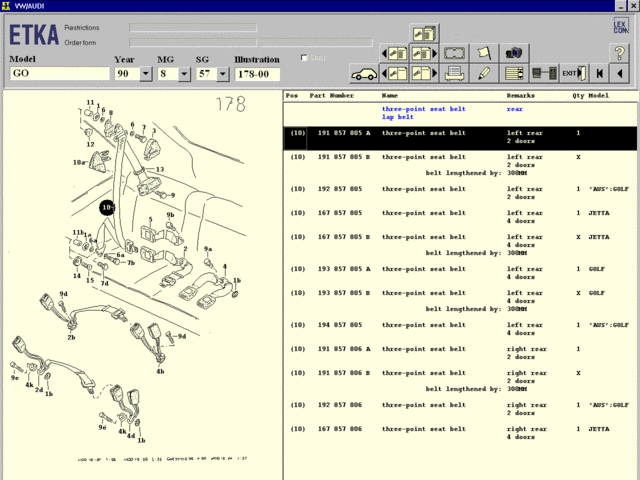
Task: Go to next blank illustration page
Action: coord(424,74)
